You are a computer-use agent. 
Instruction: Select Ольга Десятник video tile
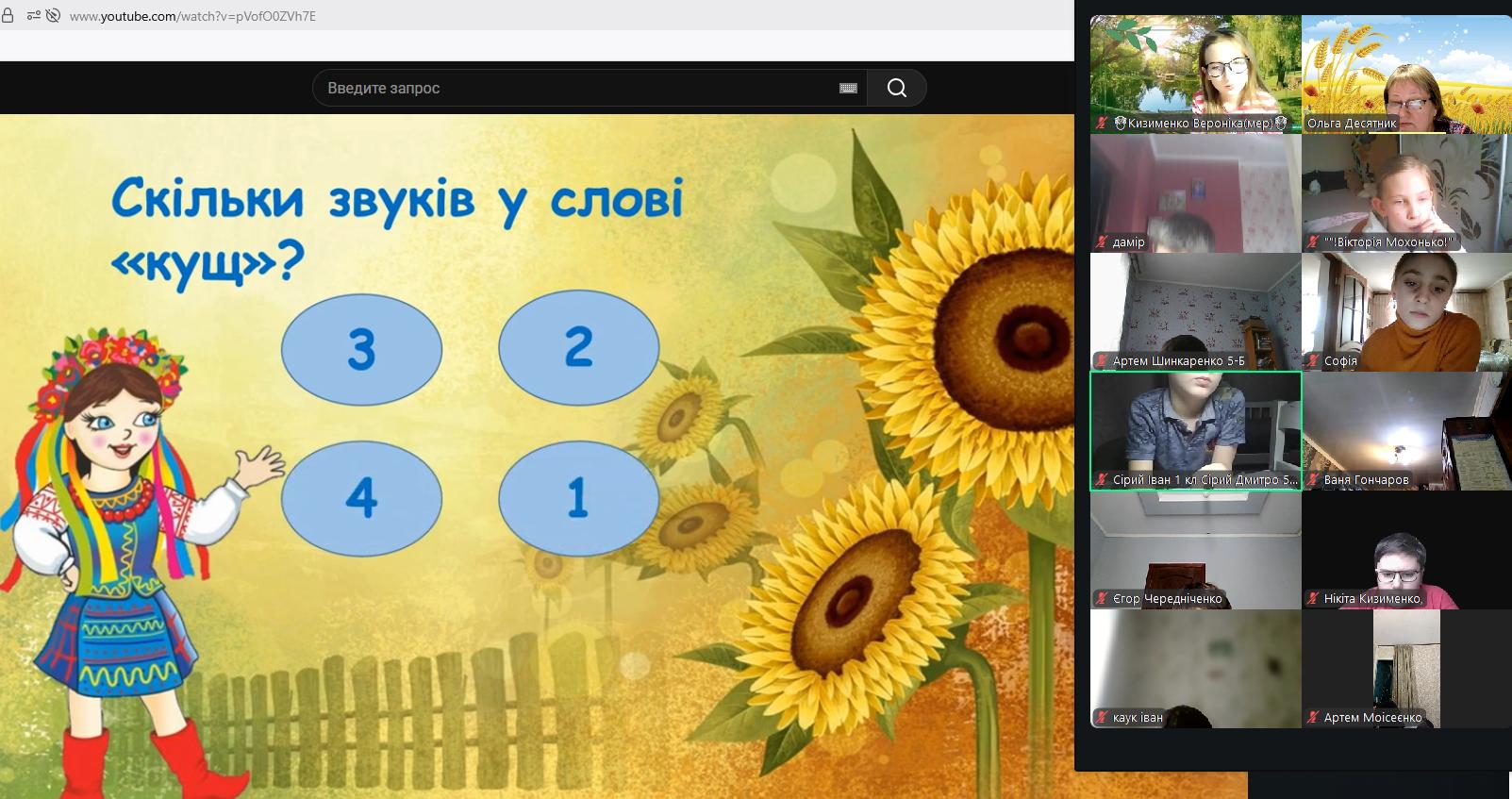pyautogui.click(x=1406, y=74)
